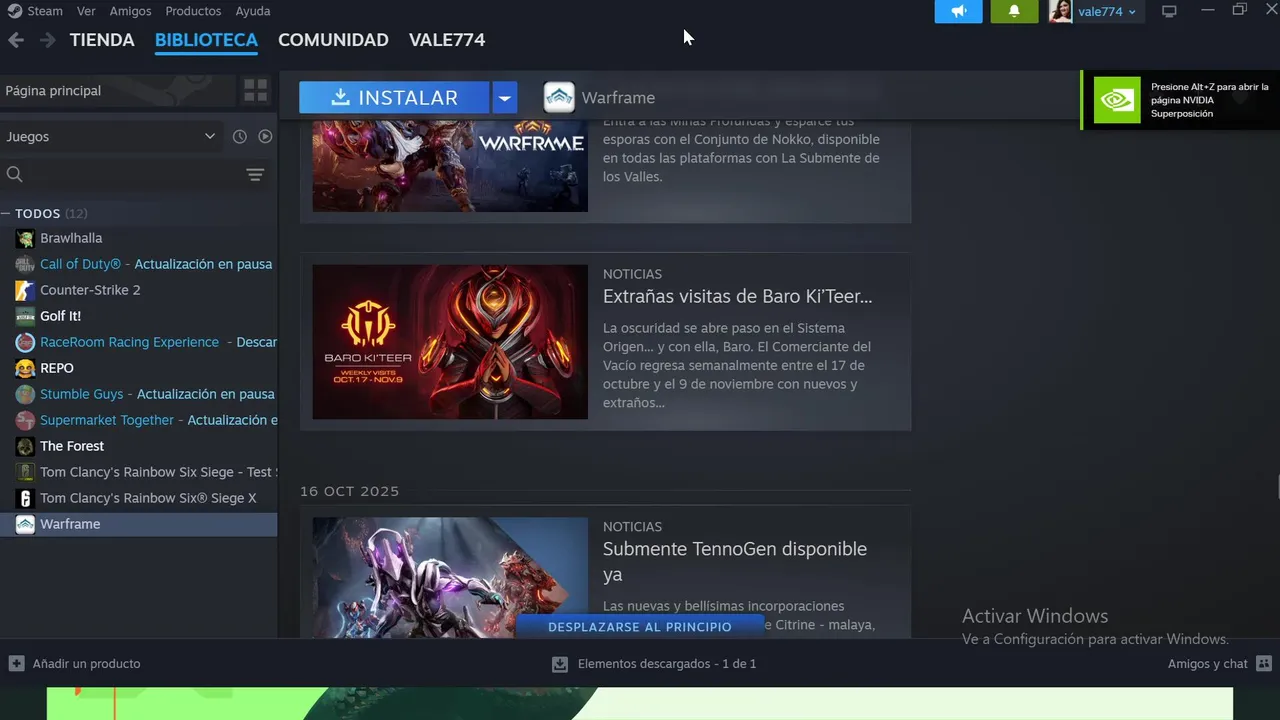This screenshot has height=720, width=1280.
Task: Click the Warframe banner news thumbnail
Action: [450, 166]
